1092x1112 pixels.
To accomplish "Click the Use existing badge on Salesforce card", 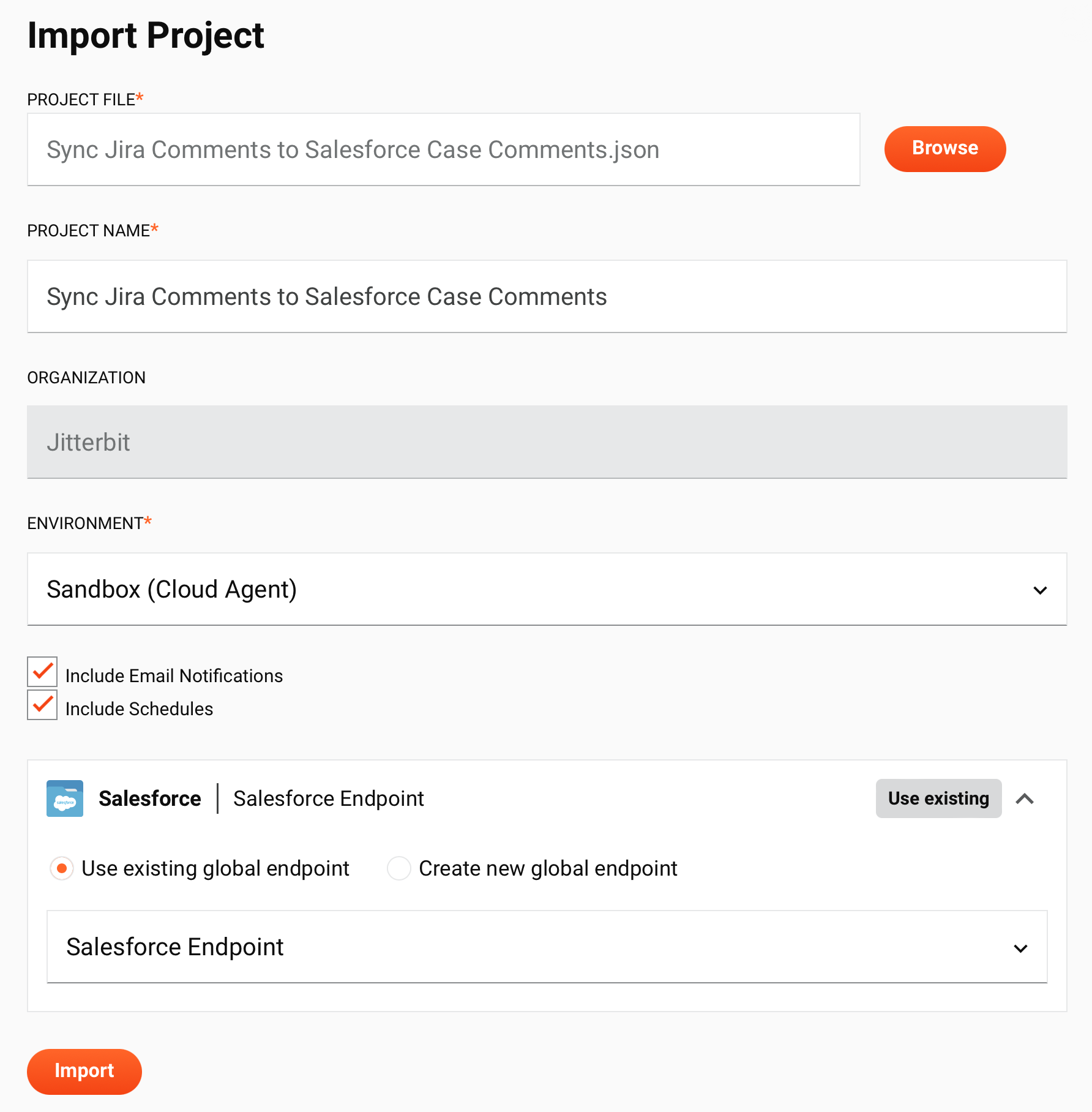I will pyautogui.click(x=938, y=798).
